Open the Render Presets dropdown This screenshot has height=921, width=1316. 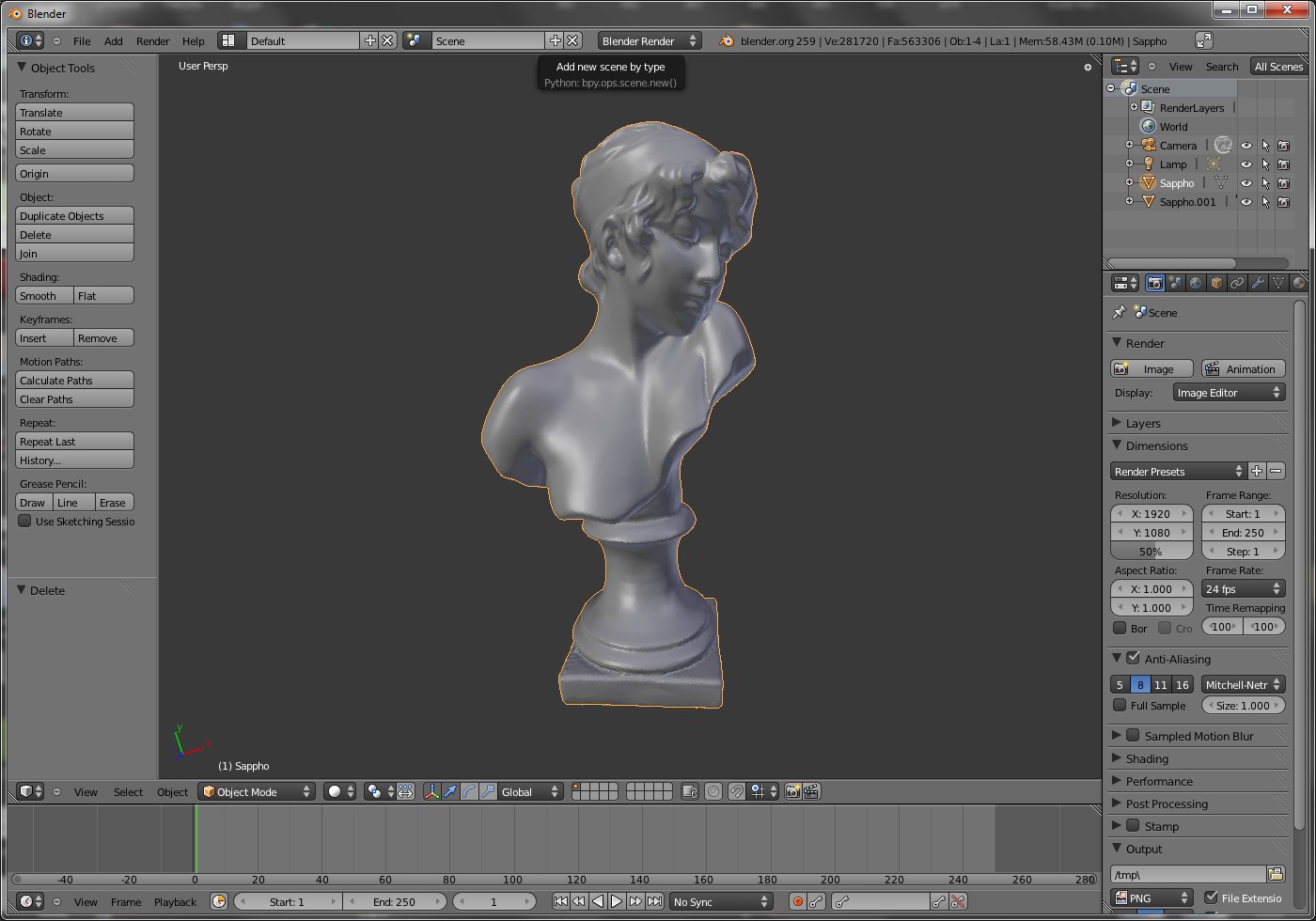tap(1179, 471)
